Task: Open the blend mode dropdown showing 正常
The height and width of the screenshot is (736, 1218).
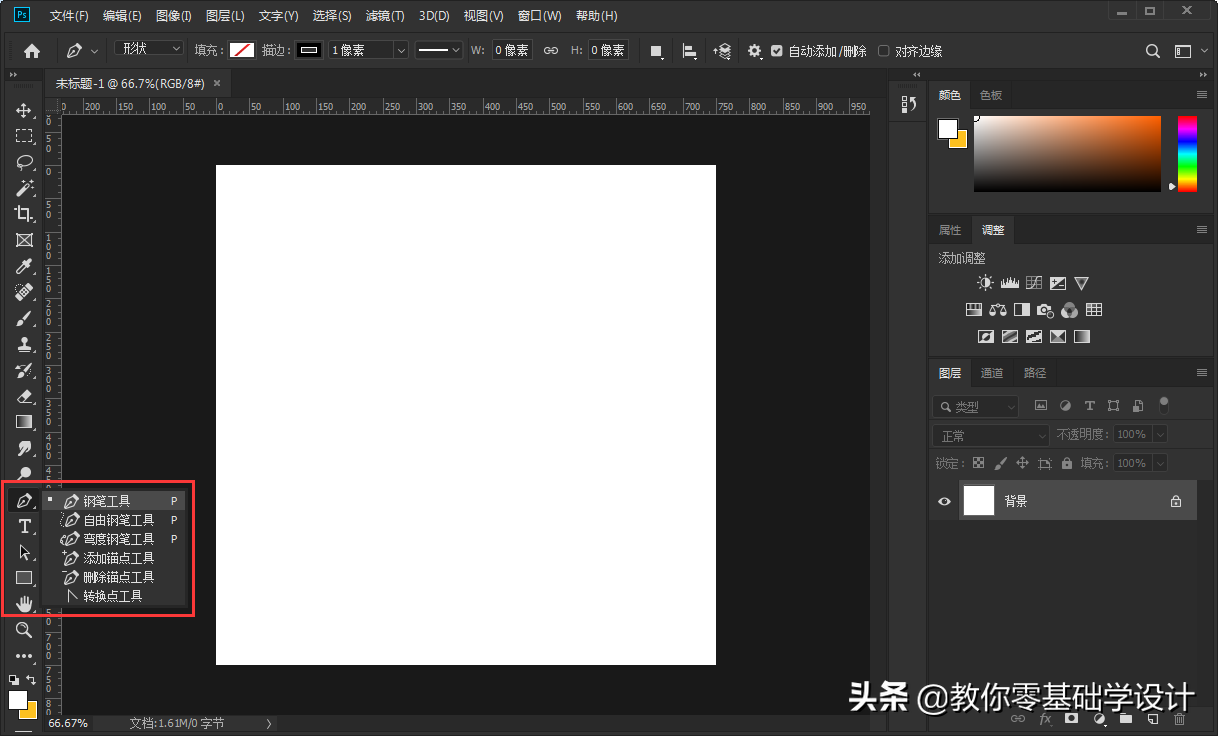Action: click(x=990, y=434)
